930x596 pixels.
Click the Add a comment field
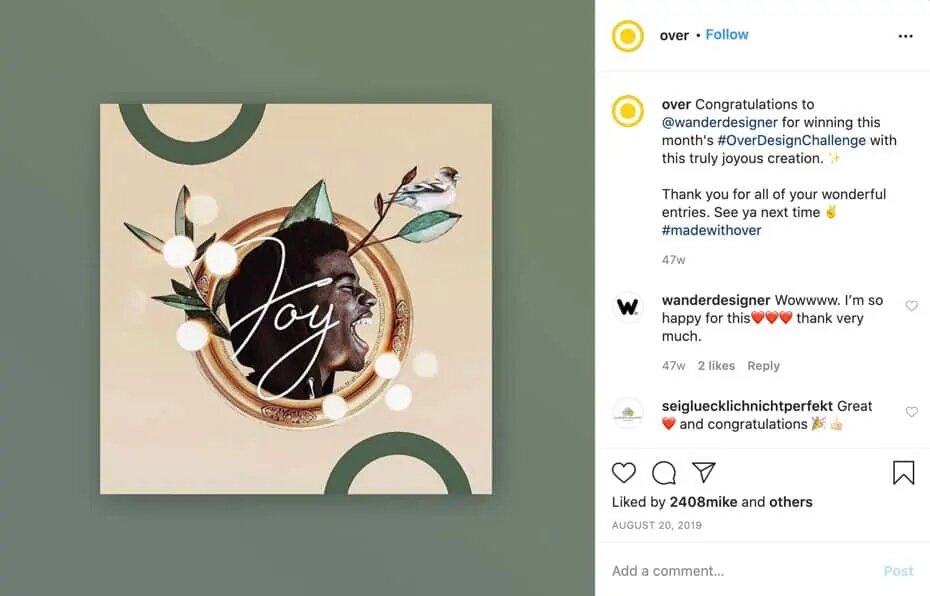click(740, 571)
